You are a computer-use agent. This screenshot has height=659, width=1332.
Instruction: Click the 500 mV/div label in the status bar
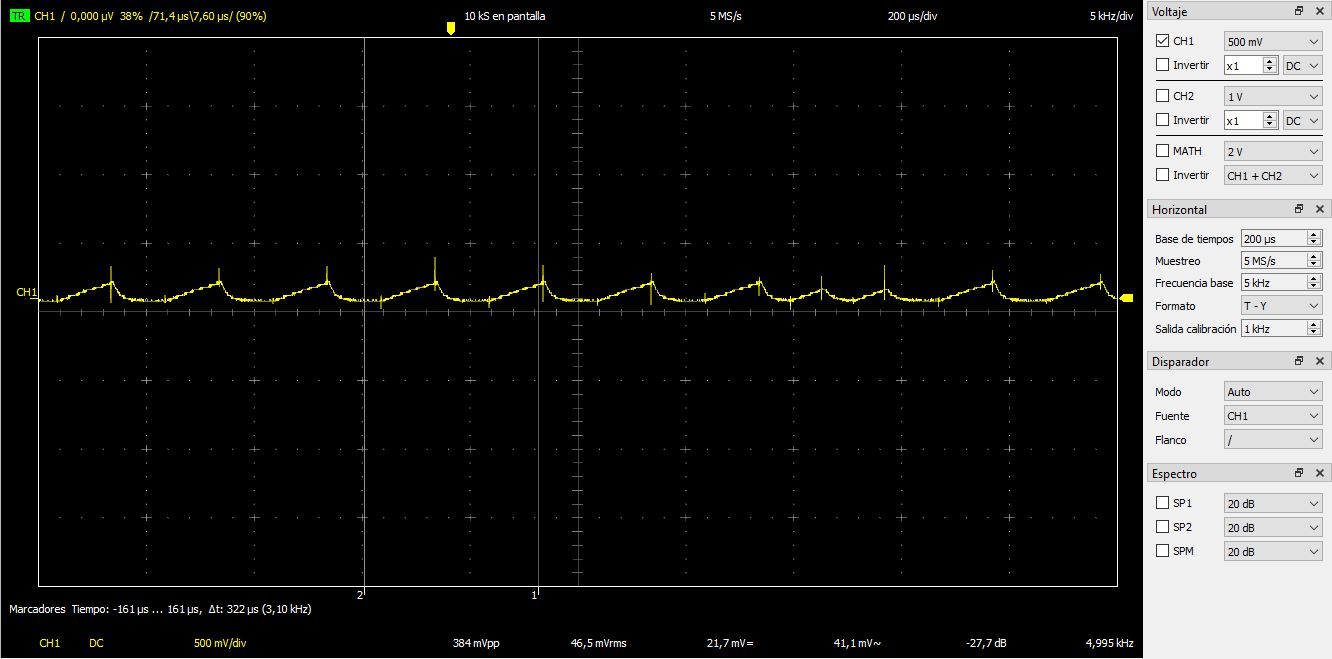point(219,643)
